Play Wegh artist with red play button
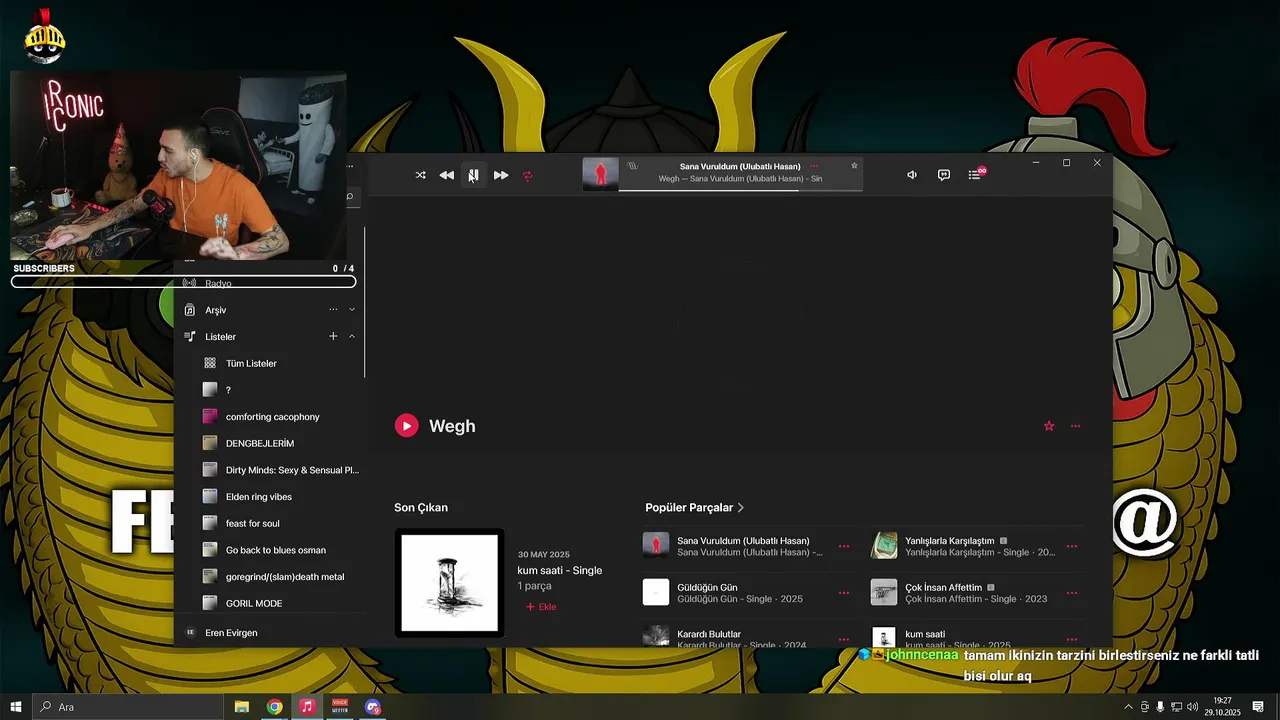Screen dimensions: 1280x720 pyautogui.click(x=406, y=426)
